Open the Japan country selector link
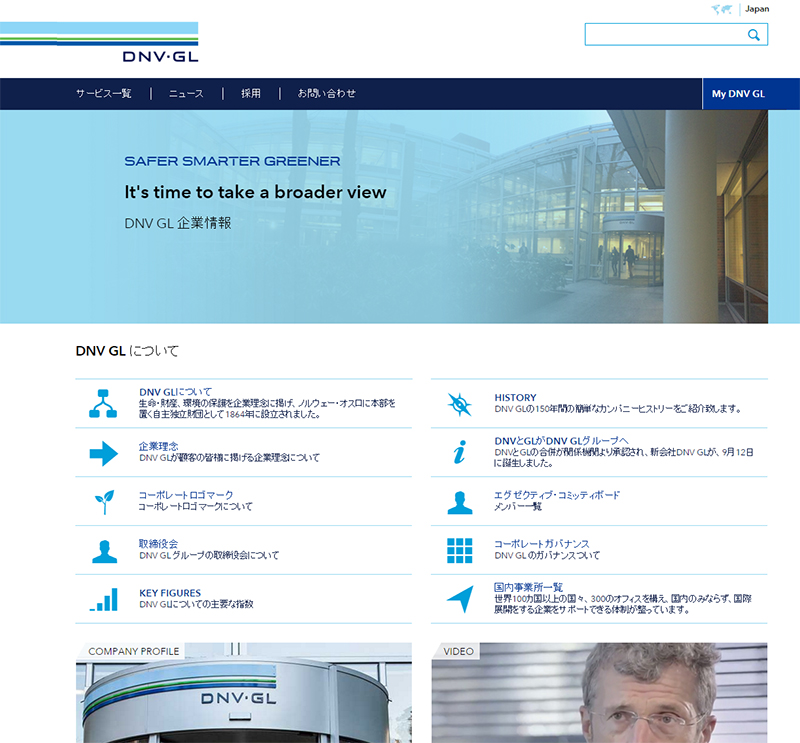 click(757, 9)
